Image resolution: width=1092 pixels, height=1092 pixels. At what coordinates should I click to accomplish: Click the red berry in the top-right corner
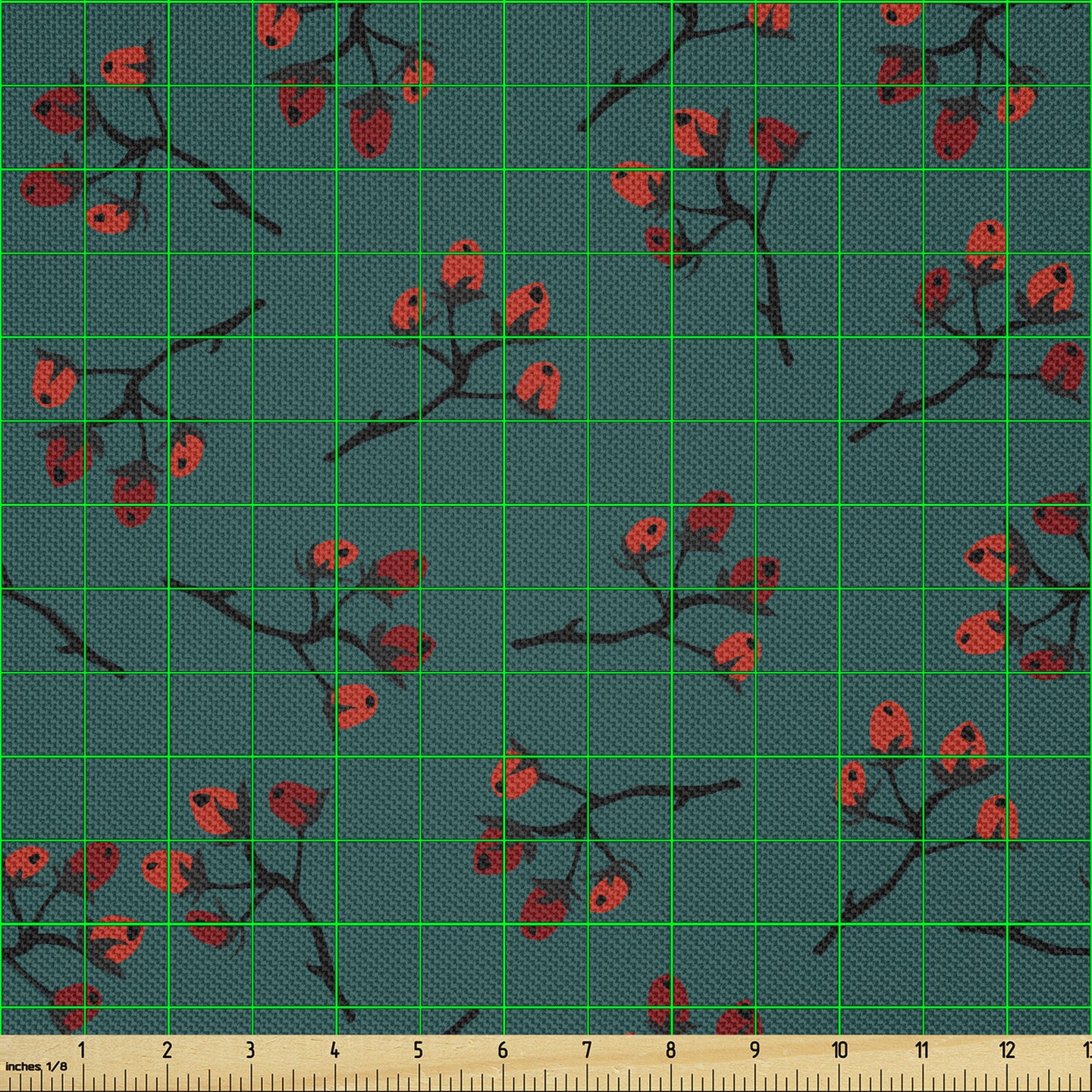[x=902, y=13]
